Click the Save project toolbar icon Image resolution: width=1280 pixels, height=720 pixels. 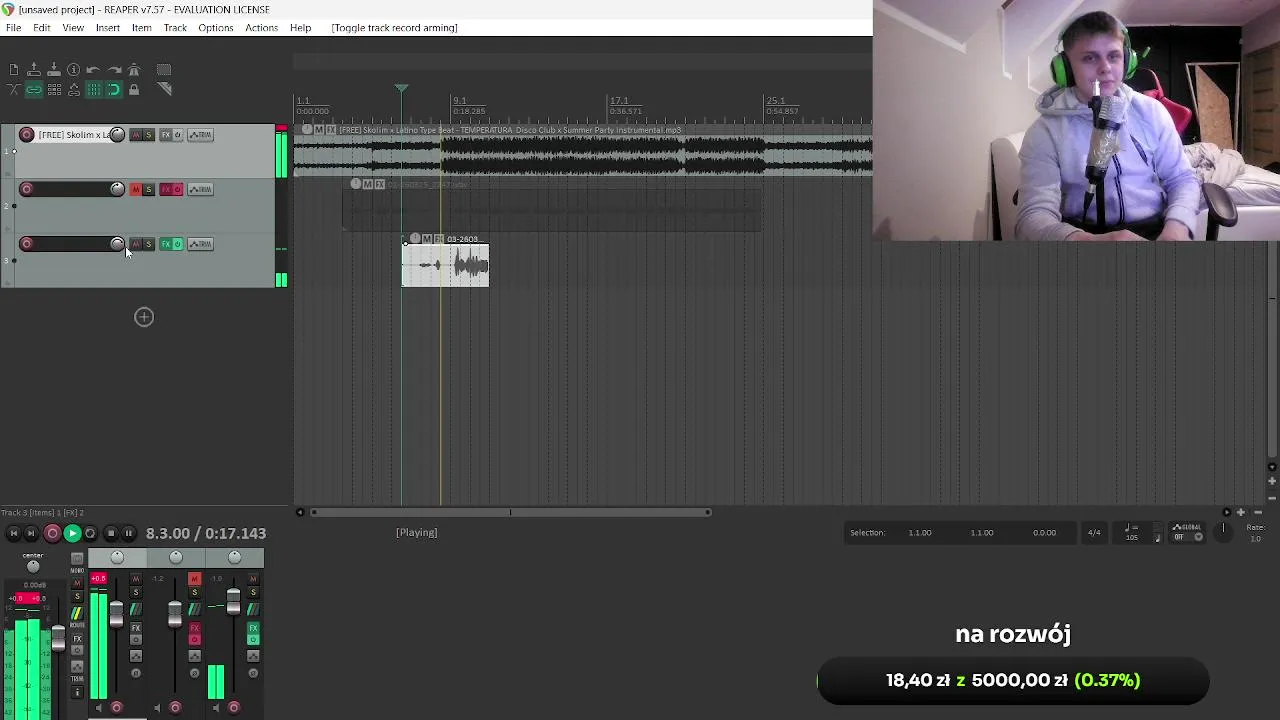[x=54, y=69]
